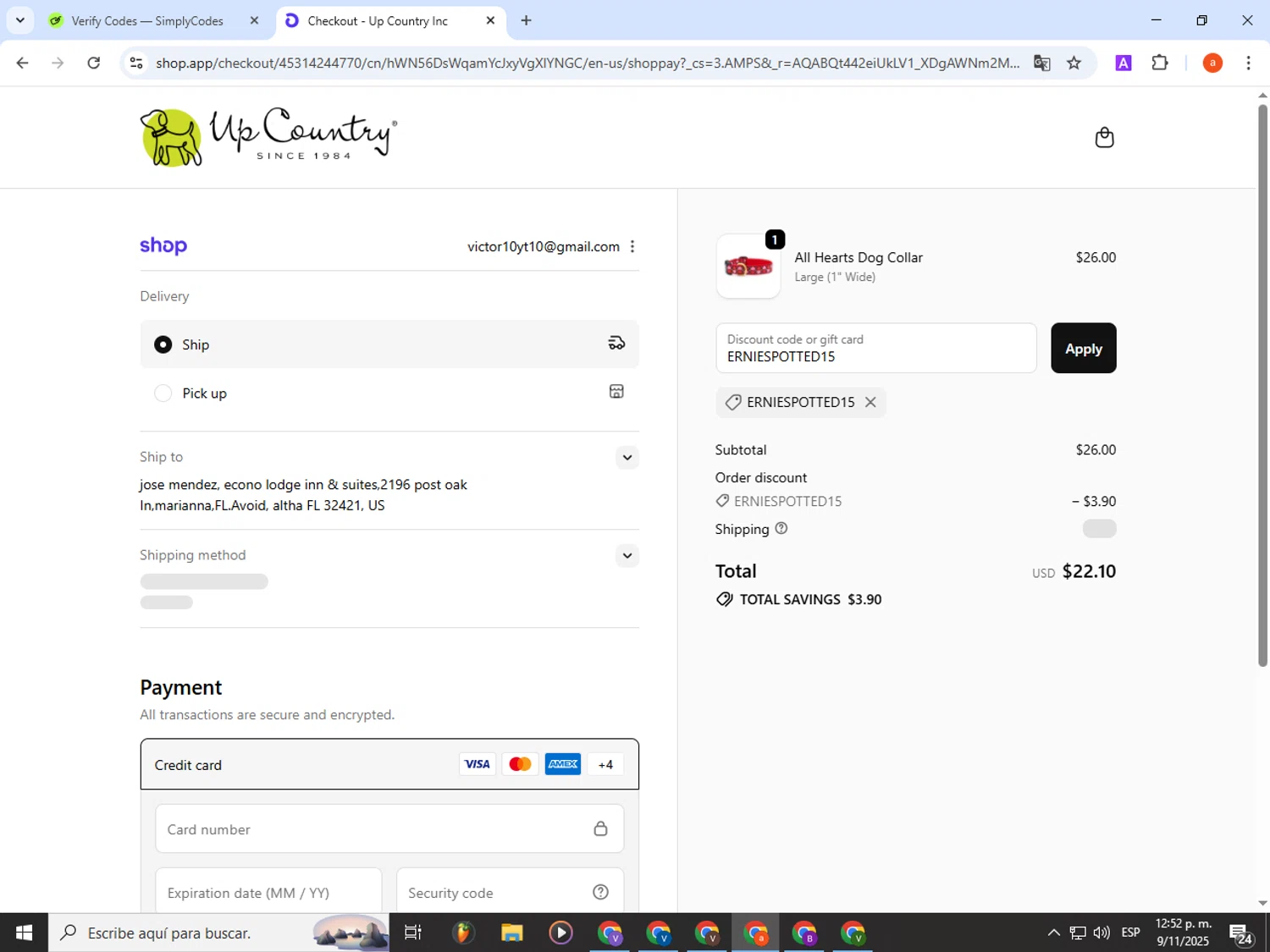Open the shopping bag cart icon
The width and height of the screenshot is (1270, 952).
pyautogui.click(x=1104, y=137)
